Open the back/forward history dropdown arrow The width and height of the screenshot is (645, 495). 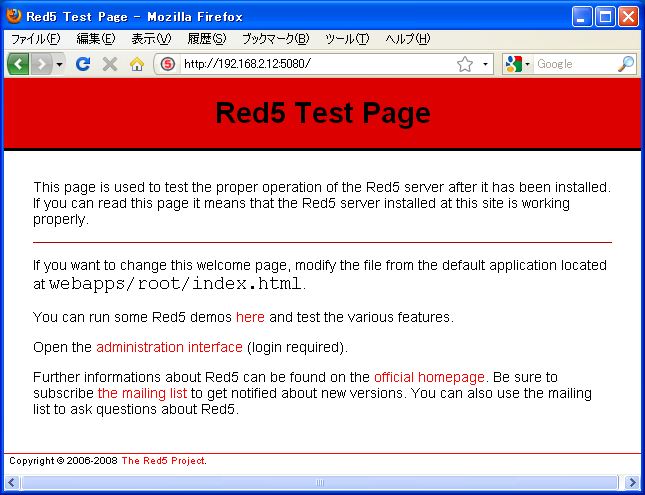click(59, 64)
